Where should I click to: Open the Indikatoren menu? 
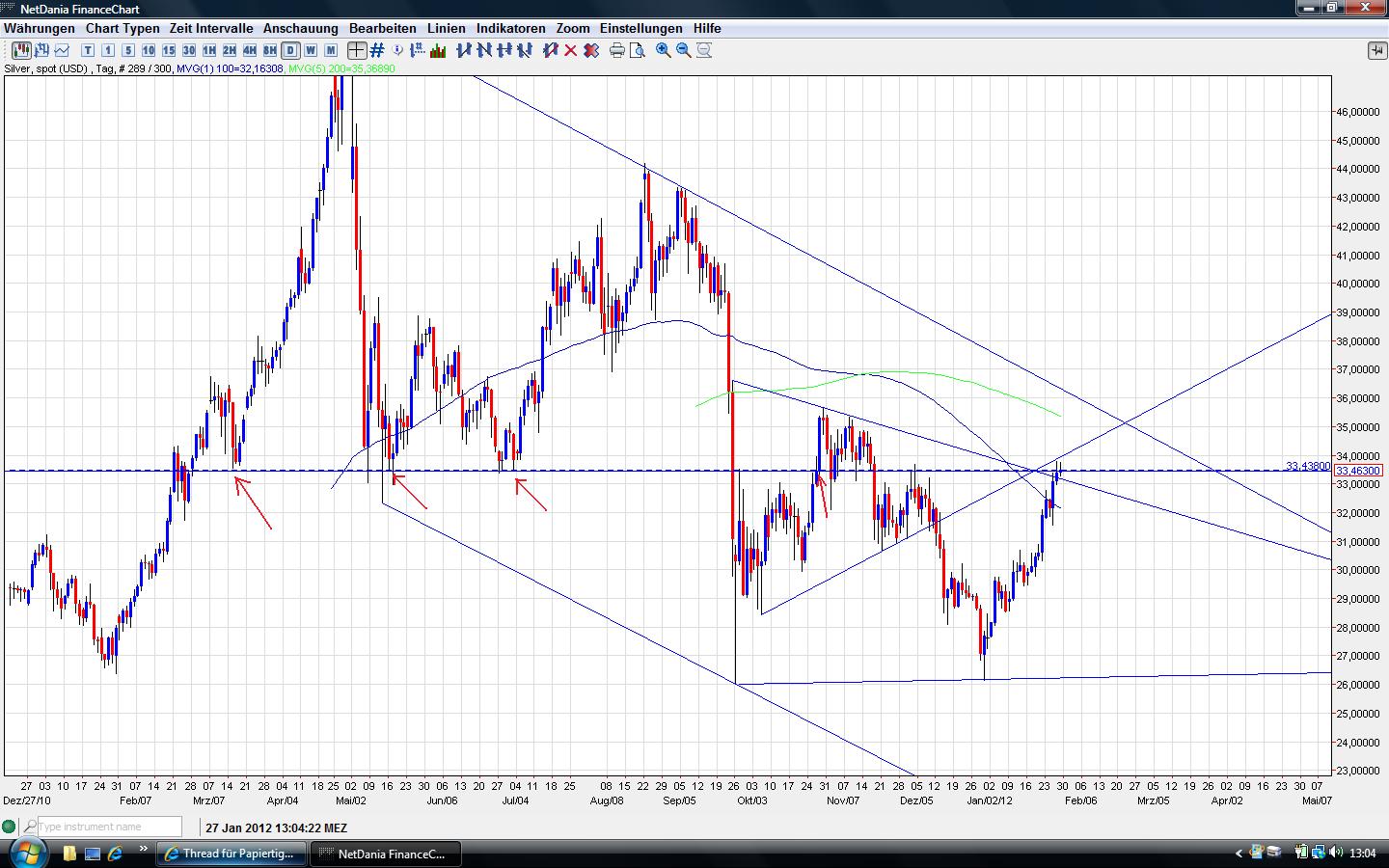pos(510,29)
